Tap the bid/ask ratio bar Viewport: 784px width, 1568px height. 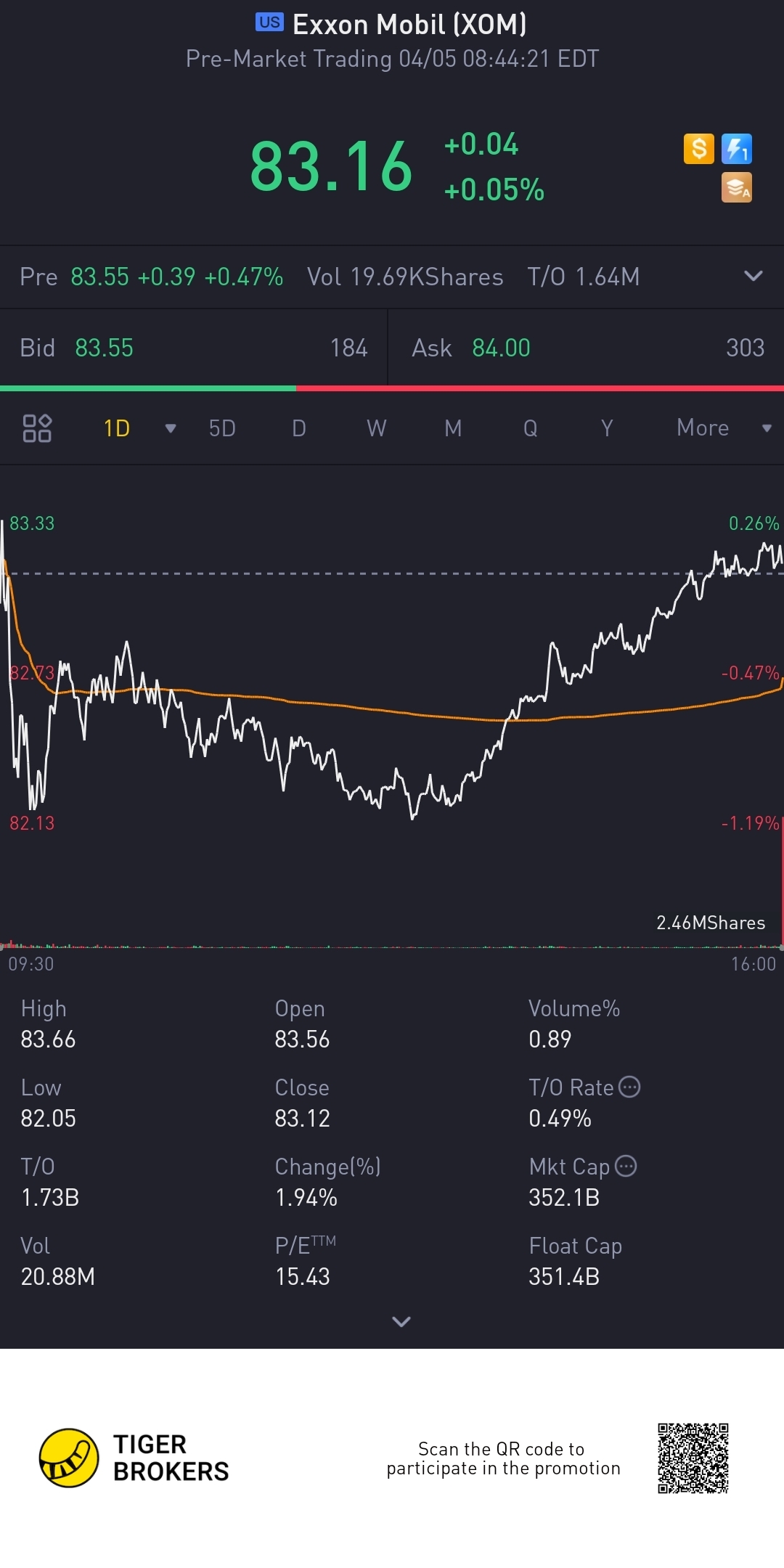click(392, 388)
